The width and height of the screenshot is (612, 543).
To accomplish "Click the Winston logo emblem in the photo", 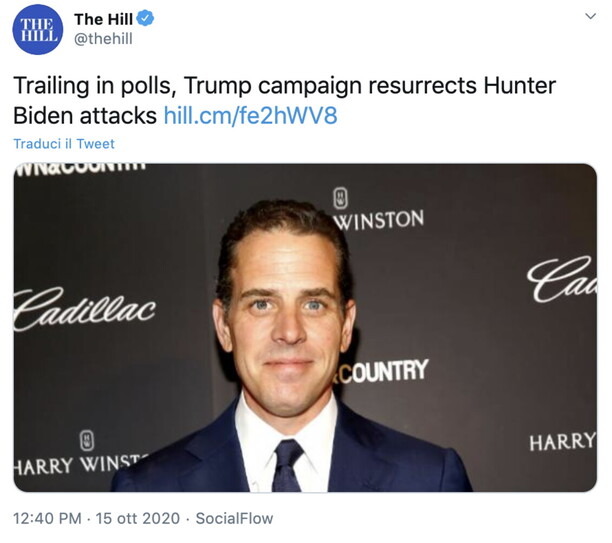I will click(x=341, y=199).
